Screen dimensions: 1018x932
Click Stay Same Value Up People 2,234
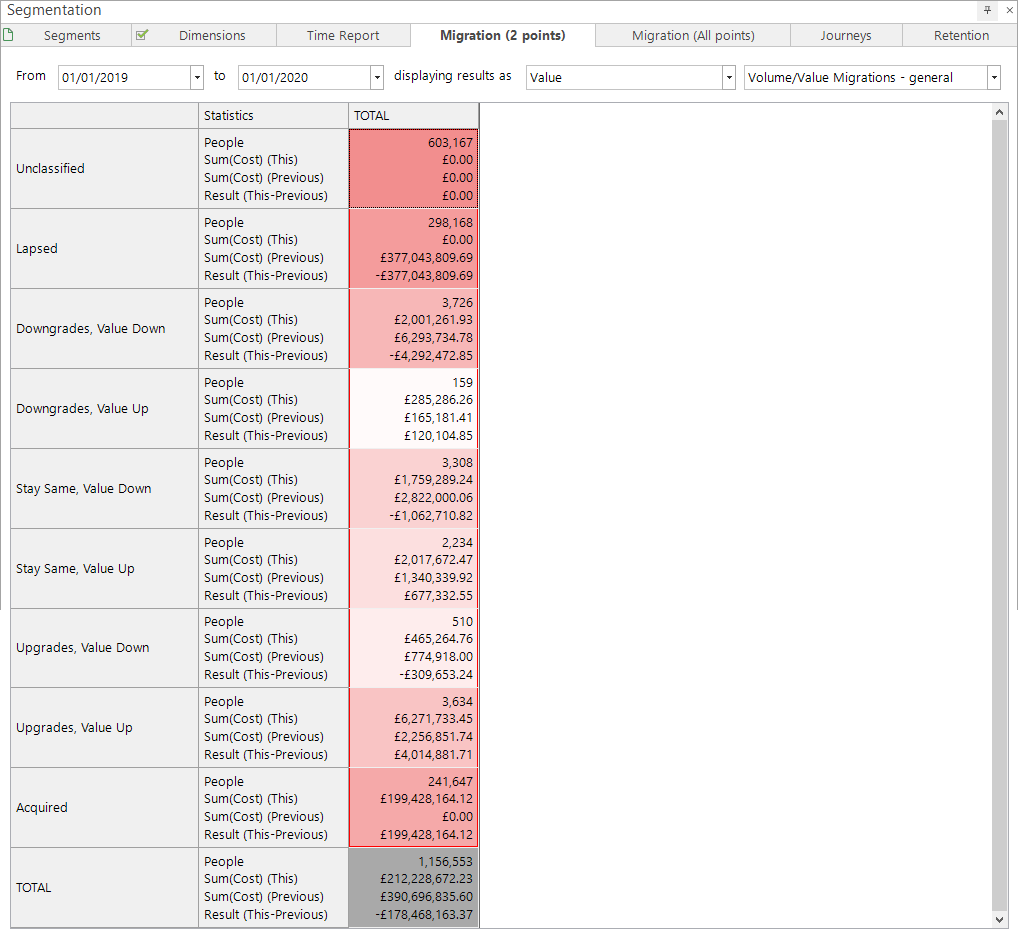pos(457,542)
